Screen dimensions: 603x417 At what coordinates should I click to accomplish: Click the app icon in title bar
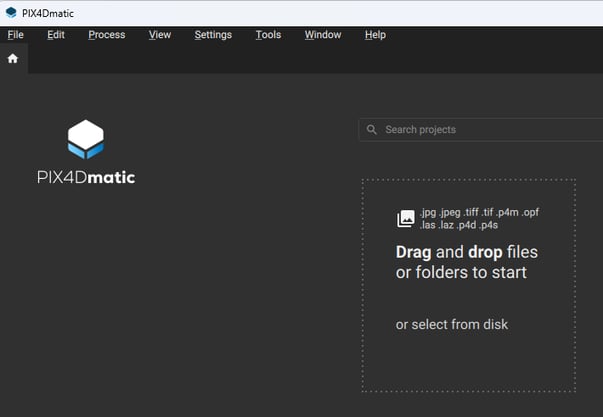pos(11,12)
